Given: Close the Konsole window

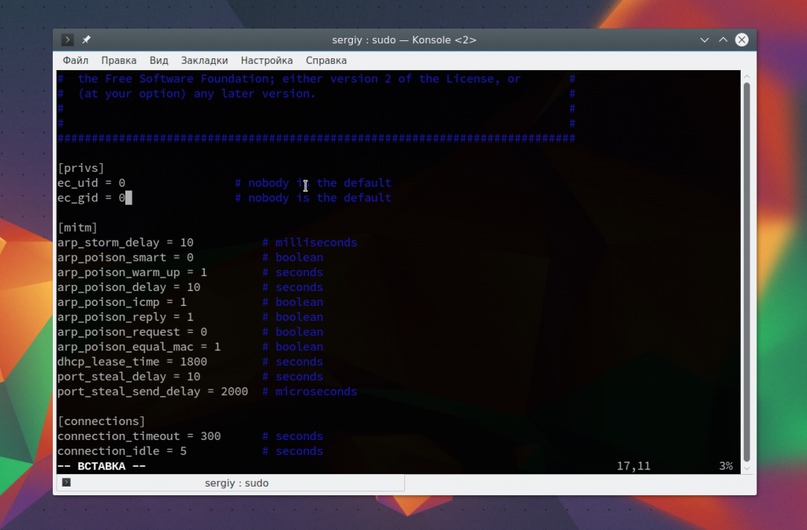Looking at the screenshot, I should coord(742,40).
